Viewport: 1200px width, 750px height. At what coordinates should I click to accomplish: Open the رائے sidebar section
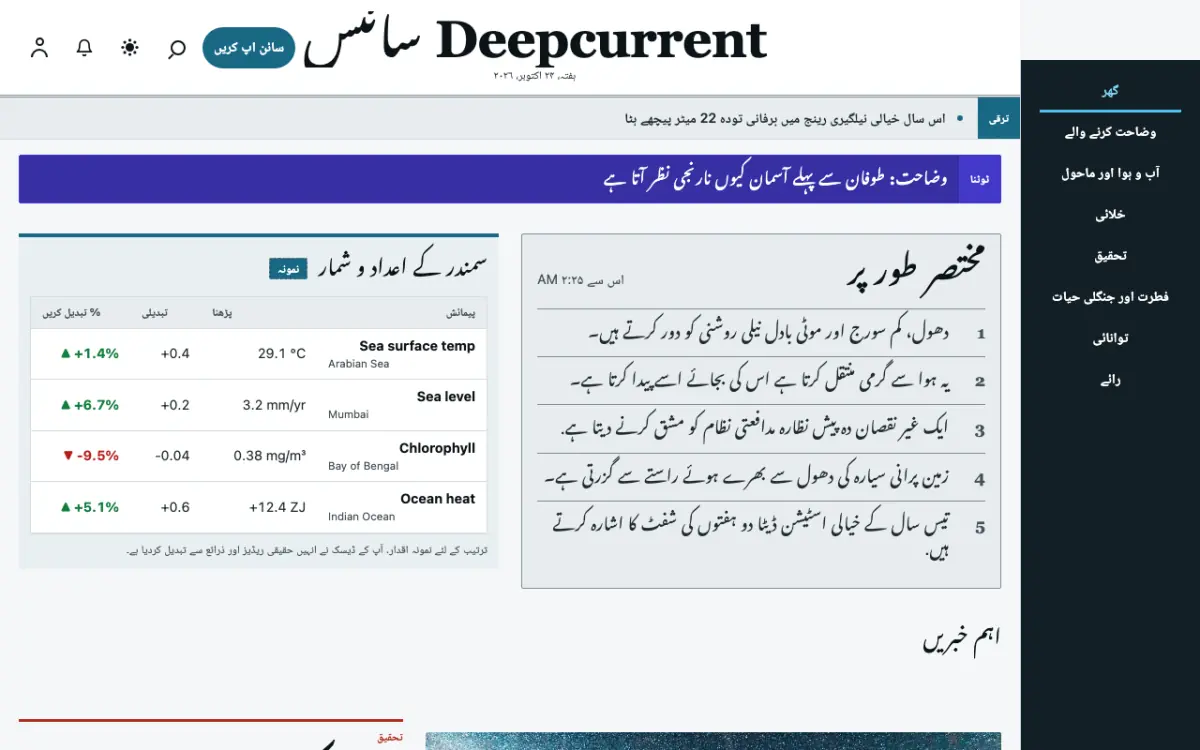point(1110,380)
